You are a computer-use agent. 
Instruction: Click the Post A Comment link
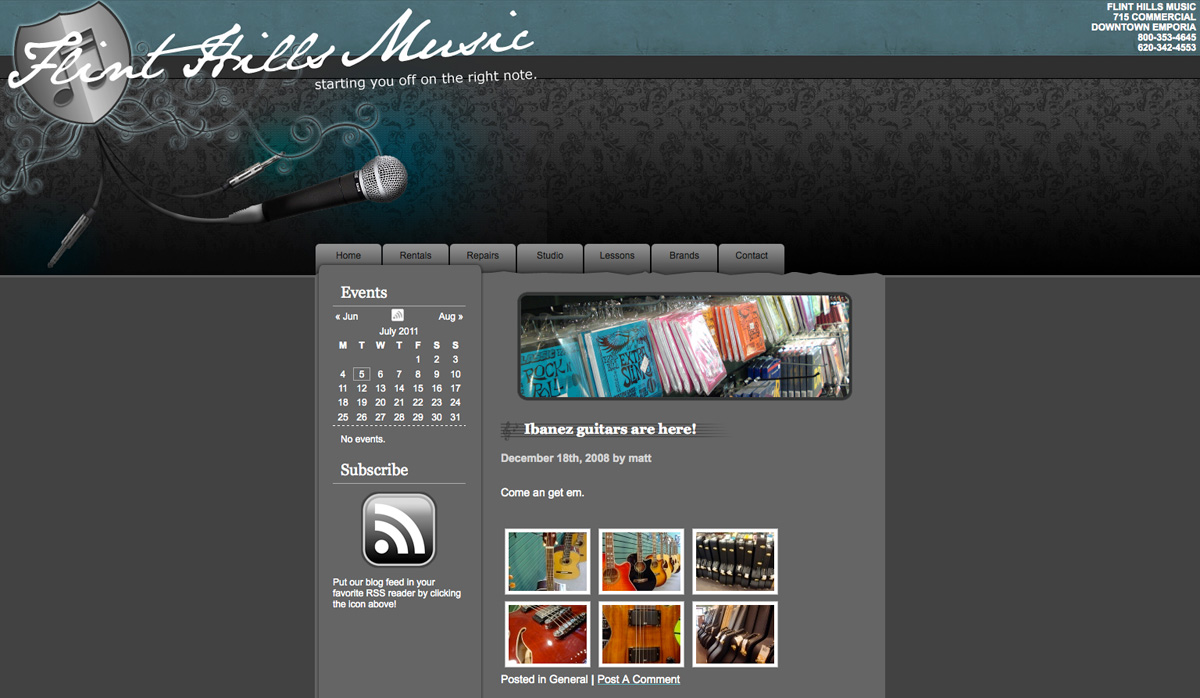coord(638,680)
